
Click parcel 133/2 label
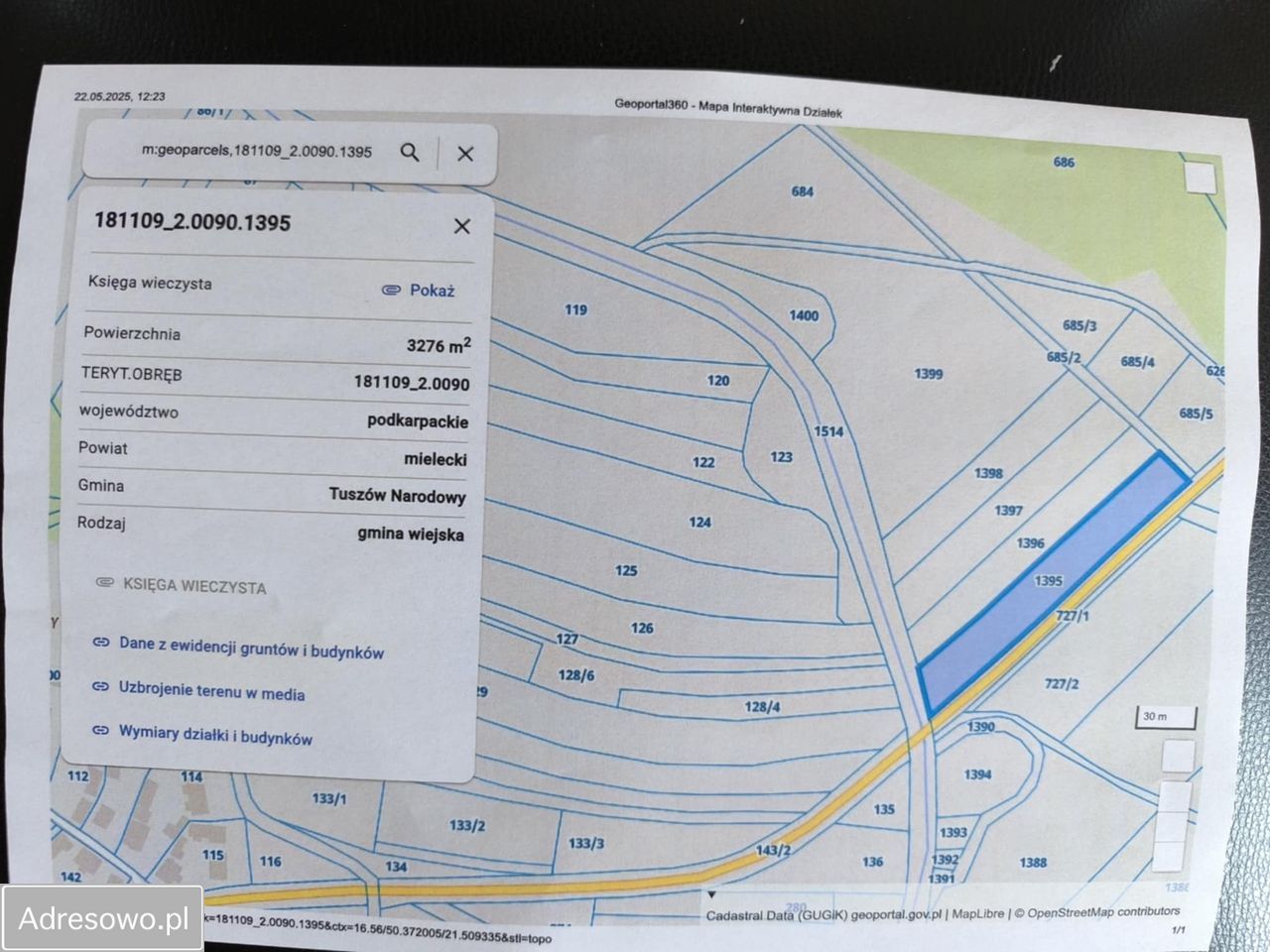coord(467,825)
